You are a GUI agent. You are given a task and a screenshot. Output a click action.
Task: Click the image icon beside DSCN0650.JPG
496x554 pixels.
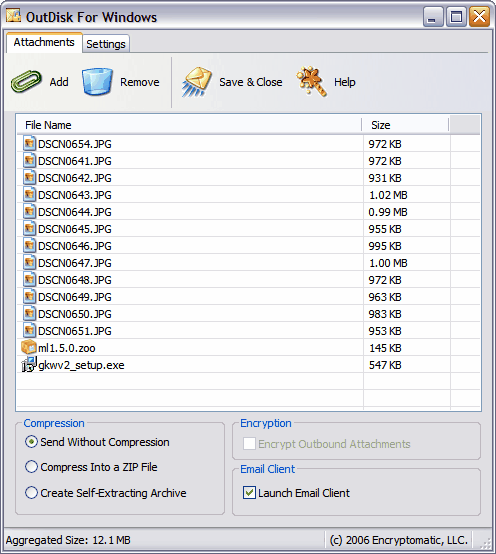pyautogui.click(x=29, y=313)
